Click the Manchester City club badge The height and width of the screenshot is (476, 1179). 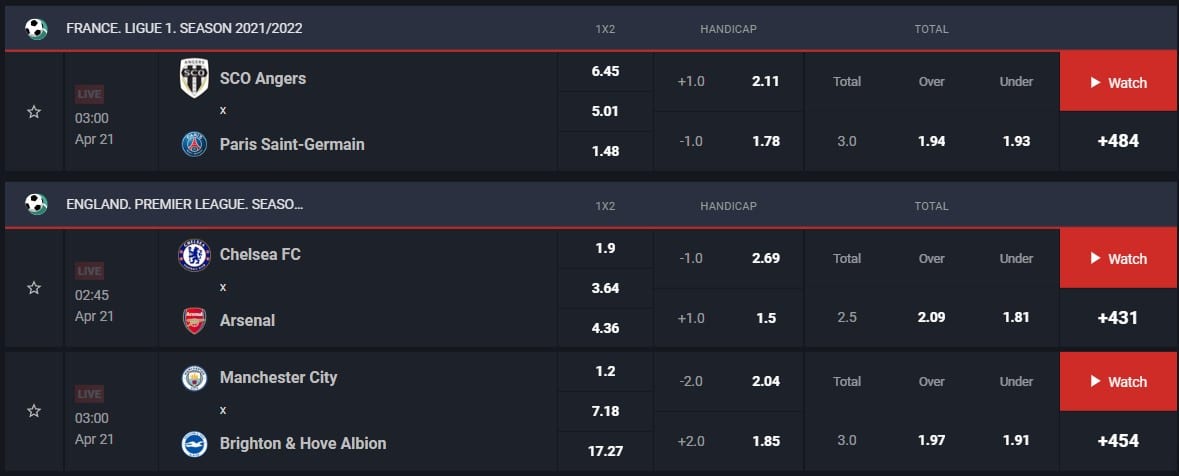194,378
